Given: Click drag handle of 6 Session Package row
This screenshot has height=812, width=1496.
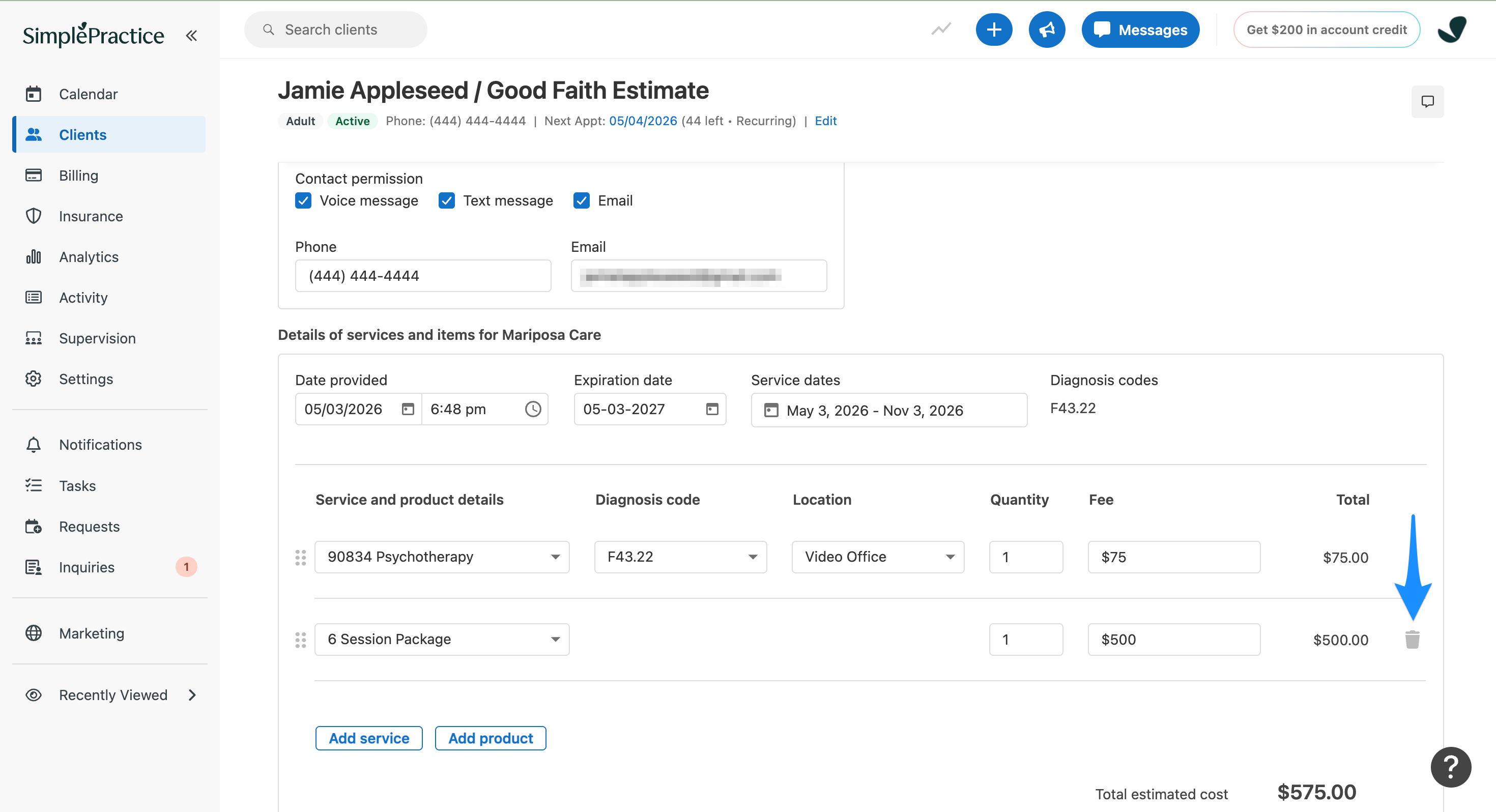Looking at the screenshot, I should click(x=300, y=640).
